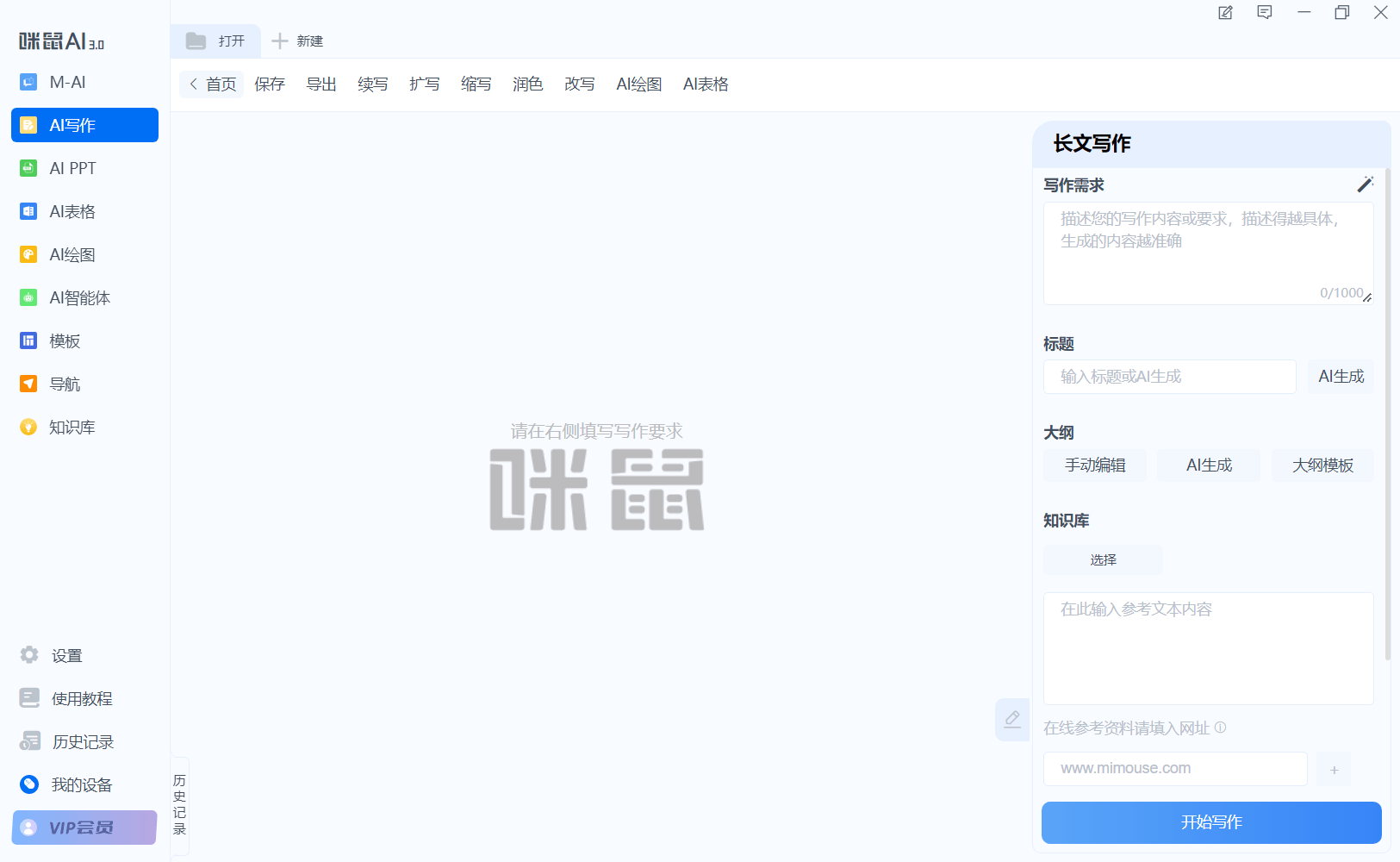Image resolution: width=1400 pixels, height=862 pixels.
Task: Click the AI绘图 palette icon in sidebar
Action: (28, 254)
